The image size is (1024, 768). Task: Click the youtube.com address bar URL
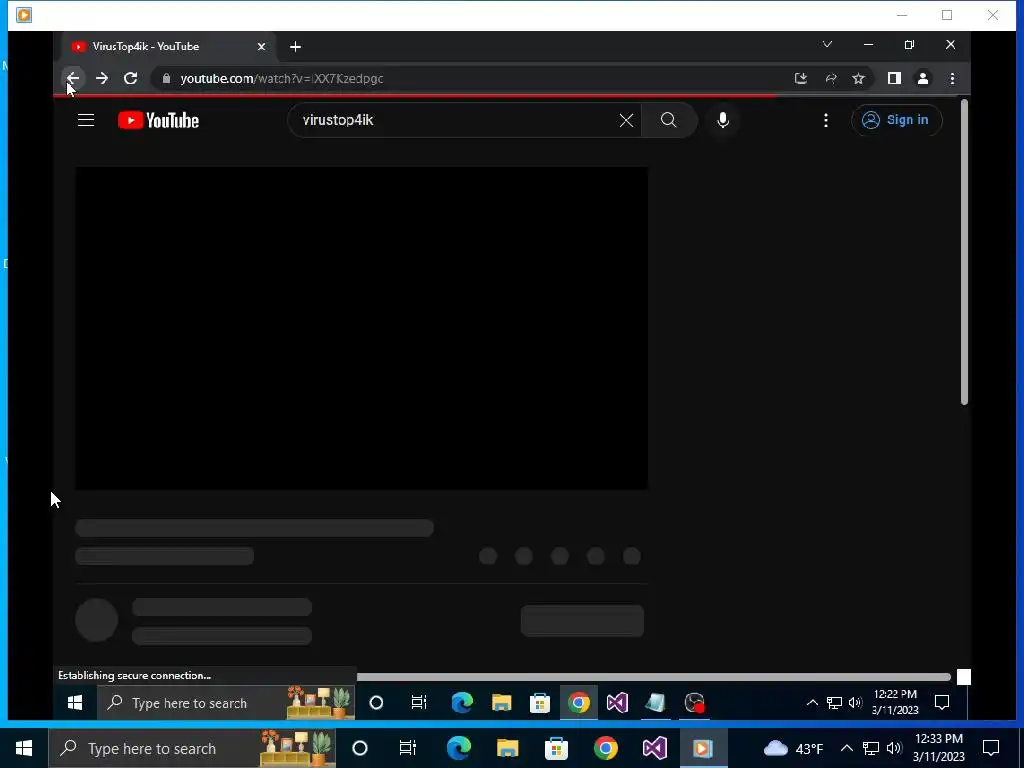281,78
